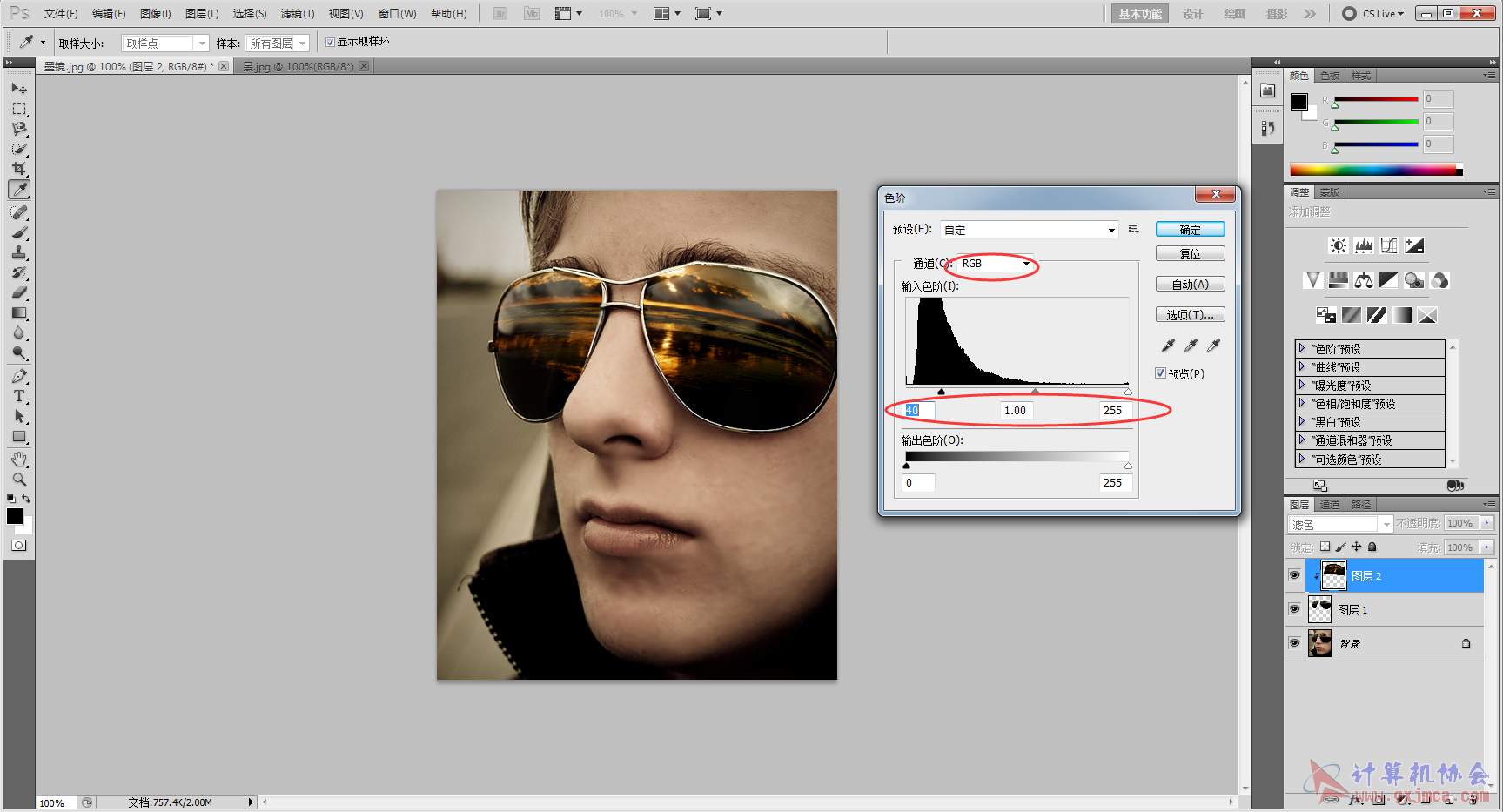
Task: Select the Eraser tool
Action: tap(19, 292)
